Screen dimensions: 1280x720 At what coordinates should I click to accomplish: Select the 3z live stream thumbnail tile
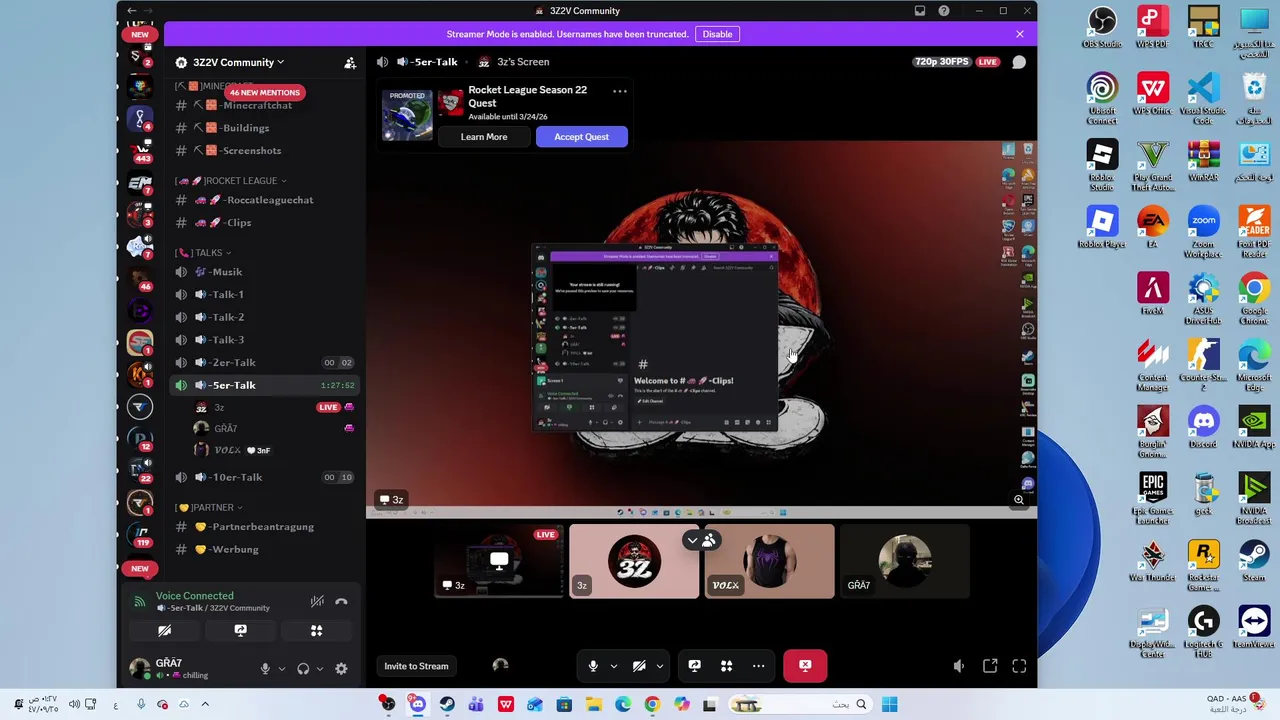[x=499, y=562]
